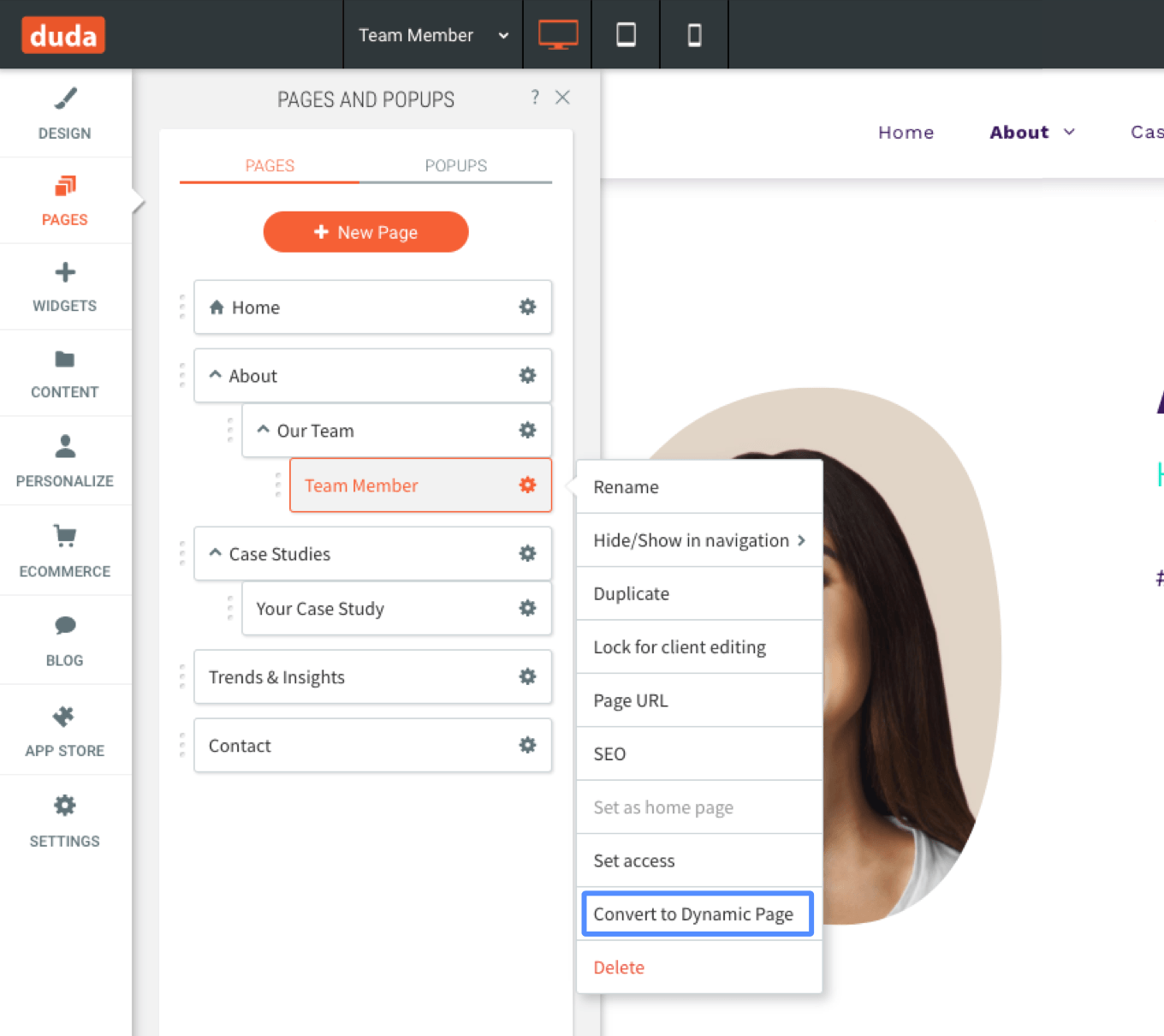Select the Our Team page row
This screenshot has height=1036, width=1164.
[396, 430]
